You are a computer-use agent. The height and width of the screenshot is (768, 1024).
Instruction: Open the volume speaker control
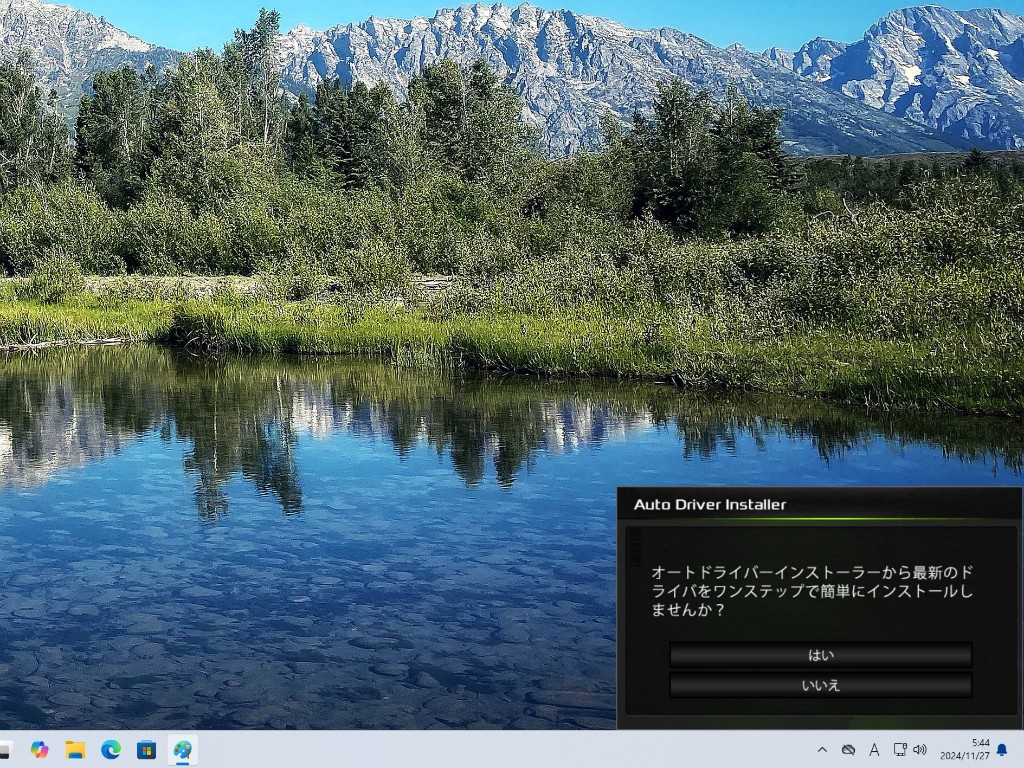(920, 749)
